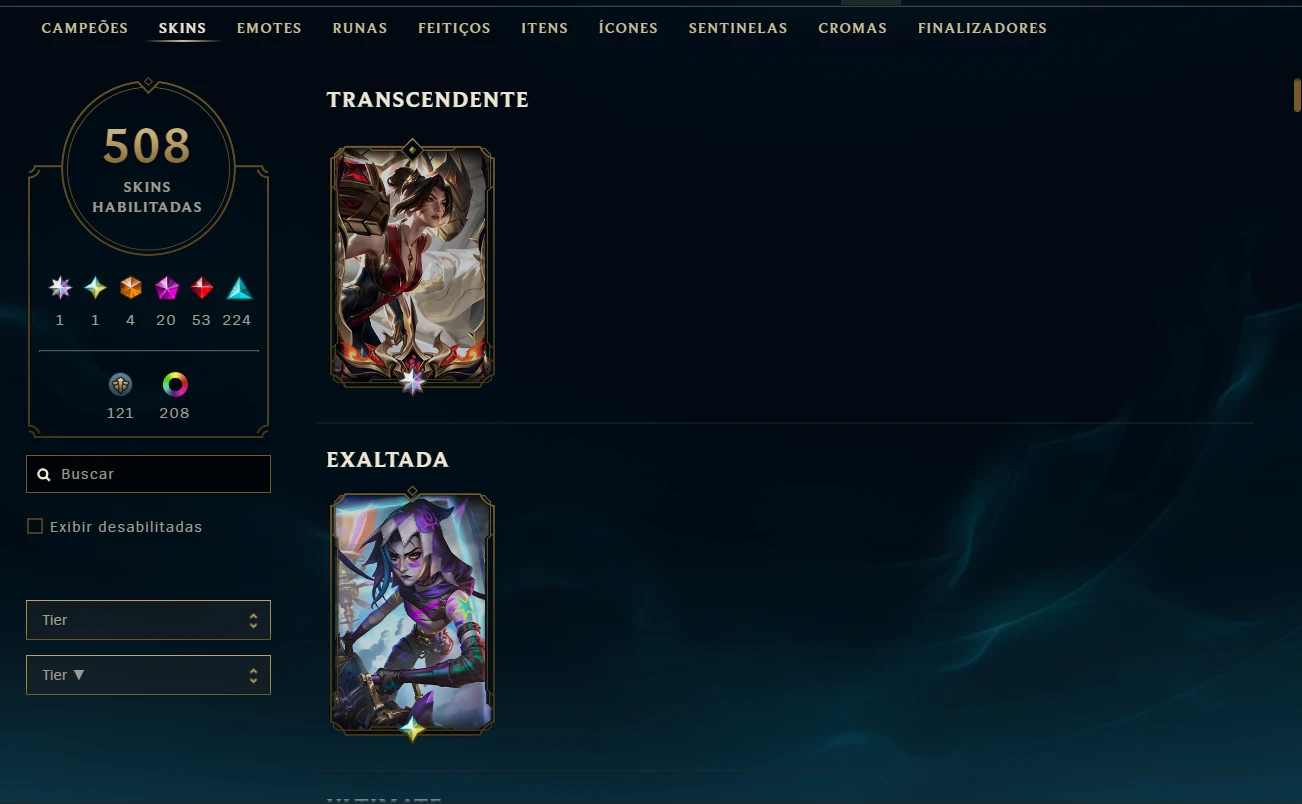Click the legacy skins emblem icon
The width and height of the screenshot is (1302, 804).
120,384
